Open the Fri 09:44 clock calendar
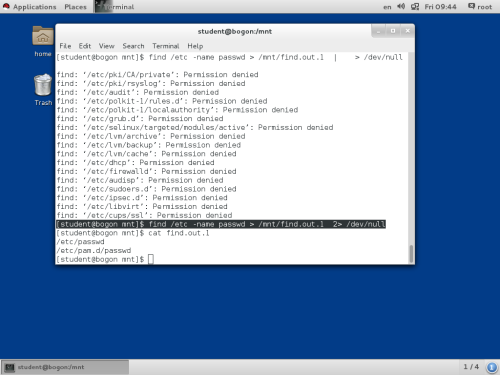The image size is (500, 375). click(x=440, y=7)
